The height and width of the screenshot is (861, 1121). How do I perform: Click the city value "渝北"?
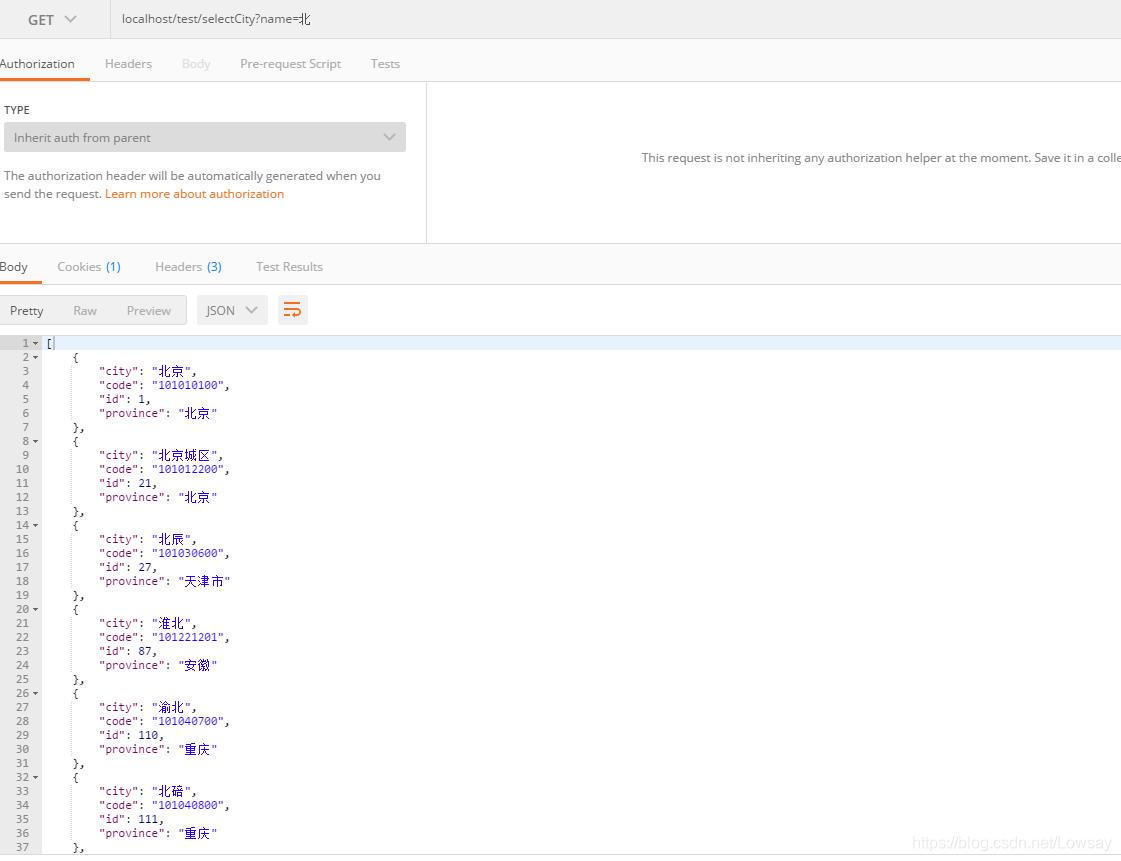[172, 707]
